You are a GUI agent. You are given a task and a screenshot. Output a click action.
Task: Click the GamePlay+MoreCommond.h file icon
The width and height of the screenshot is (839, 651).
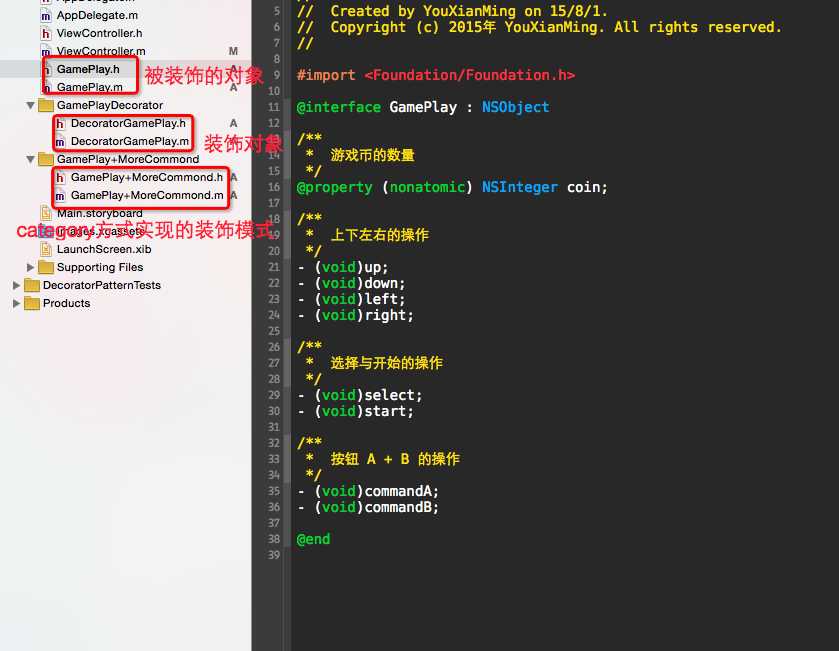(x=60, y=178)
